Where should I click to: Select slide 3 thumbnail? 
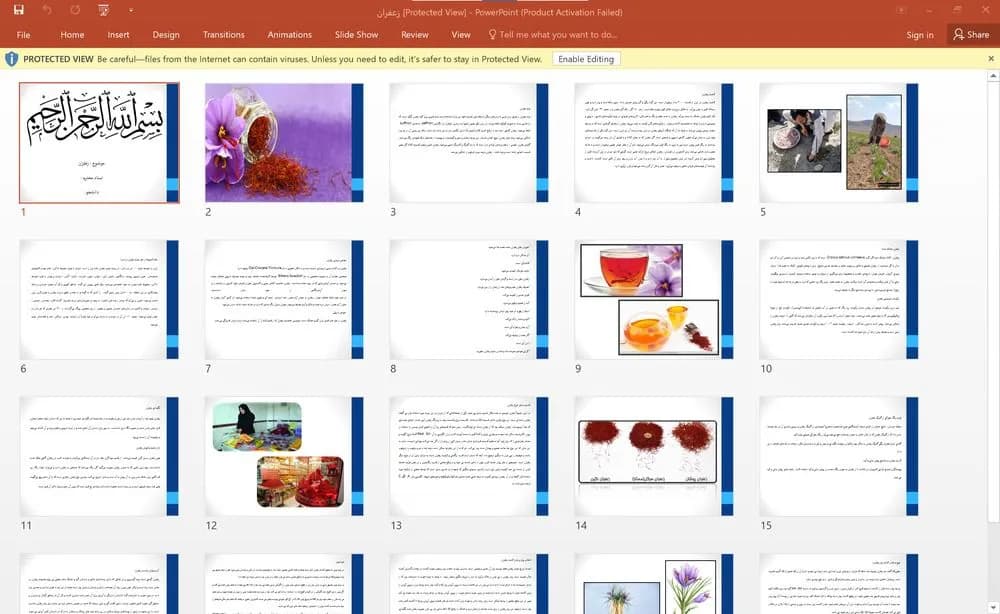coord(469,143)
